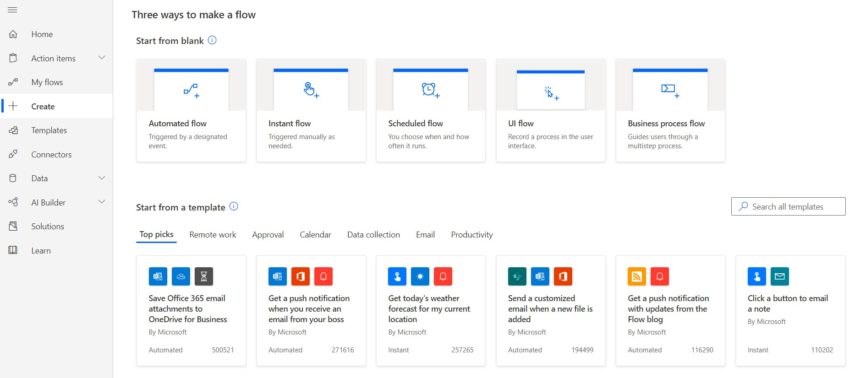The height and width of the screenshot is (378, 860).
Task: Click the orange RSS icon on Flow blog template
Action: [637, 277]
